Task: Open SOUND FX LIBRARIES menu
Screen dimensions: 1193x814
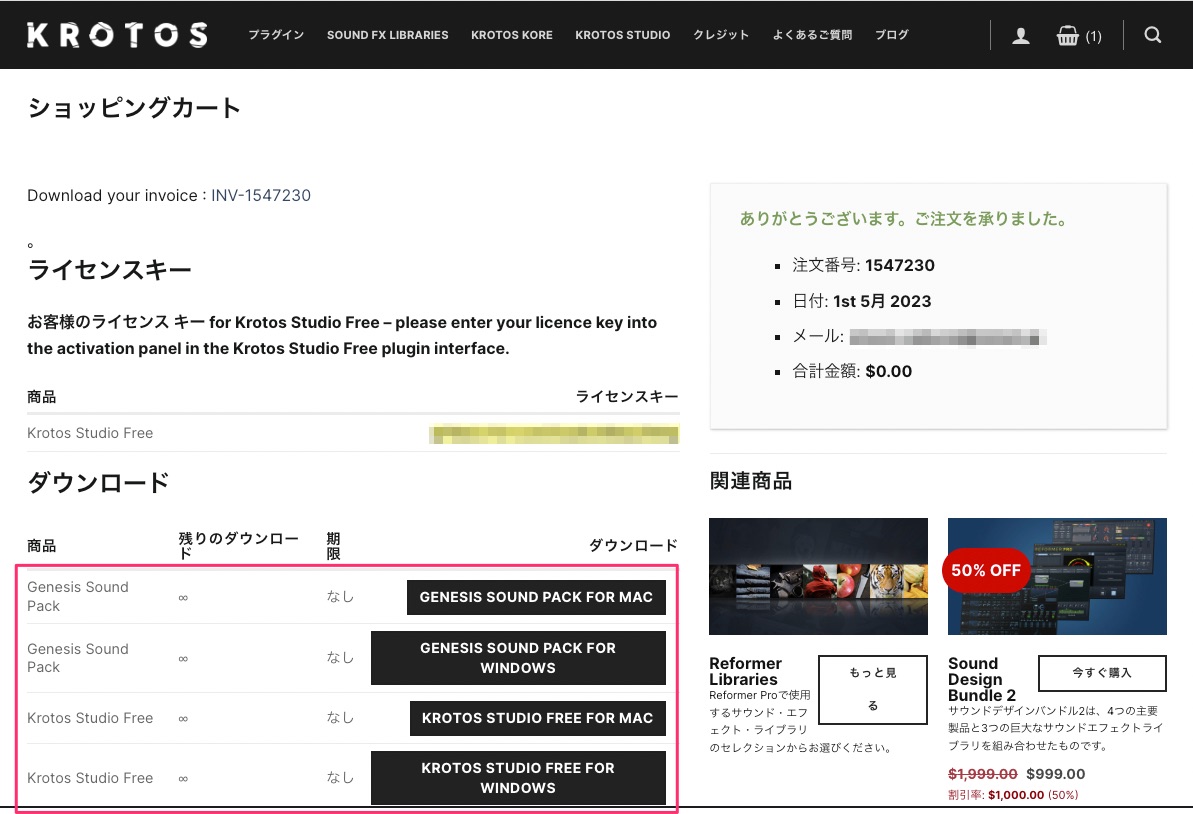Action: [387, 35]
